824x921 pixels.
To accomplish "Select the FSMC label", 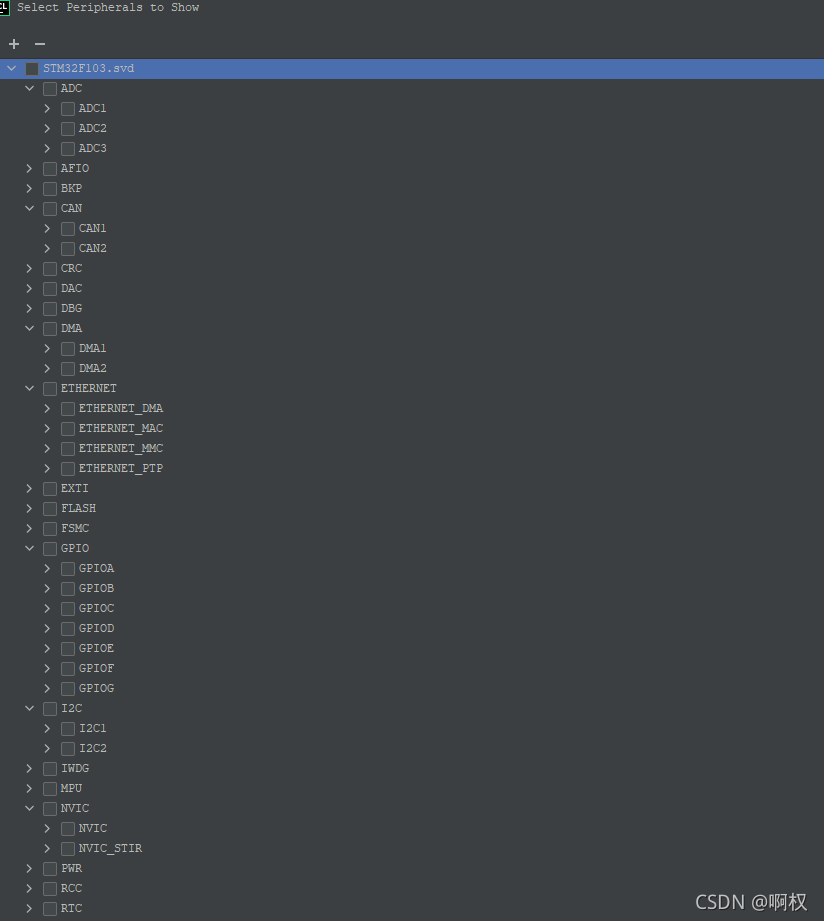I will click(75, 528).
